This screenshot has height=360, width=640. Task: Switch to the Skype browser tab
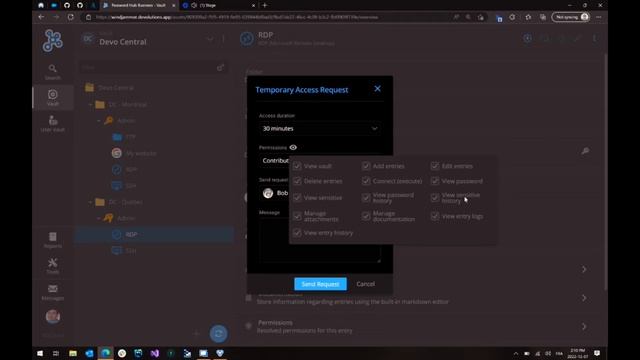[218, 5]
